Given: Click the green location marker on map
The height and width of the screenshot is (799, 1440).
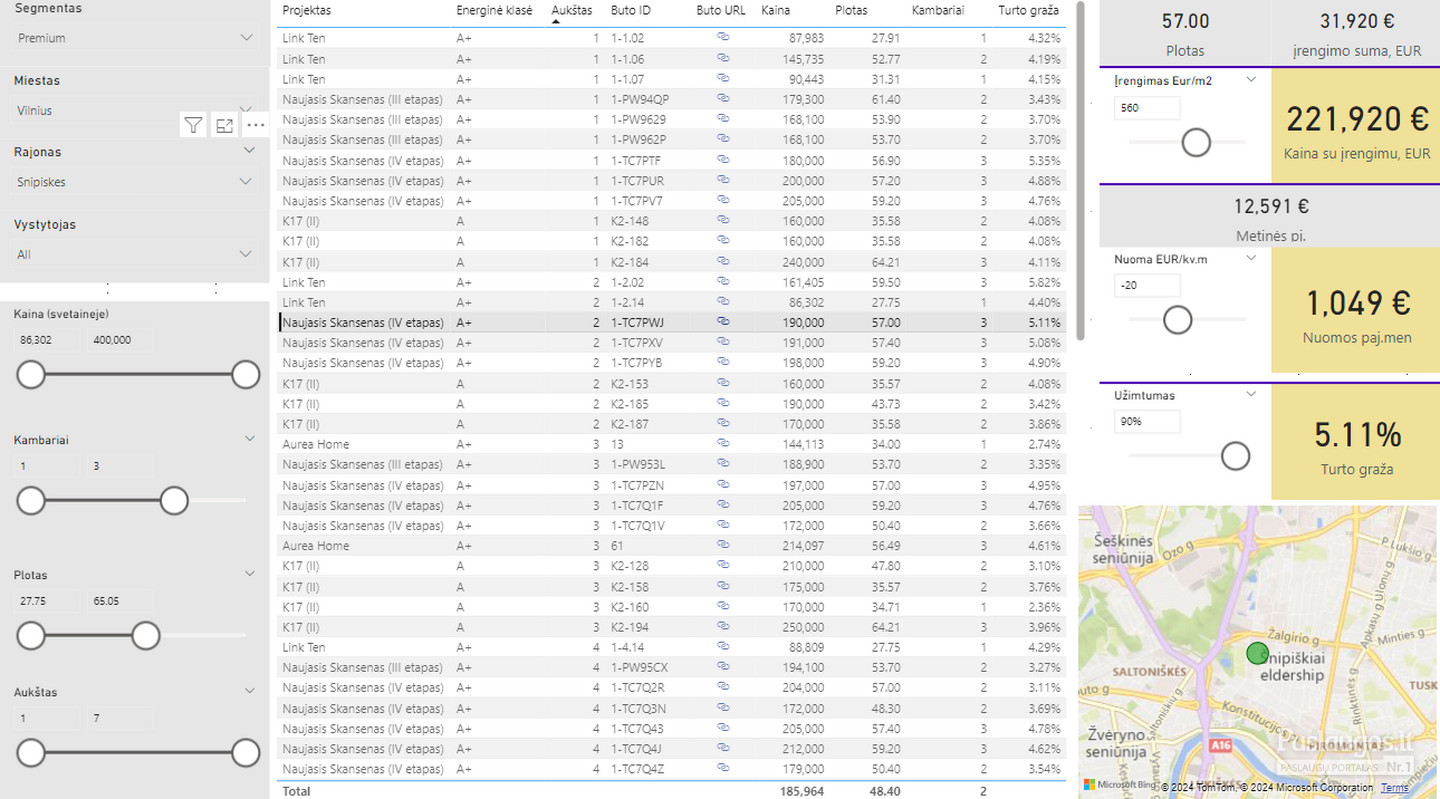Looking at the screenshot, I should (x=1257, y=654).
